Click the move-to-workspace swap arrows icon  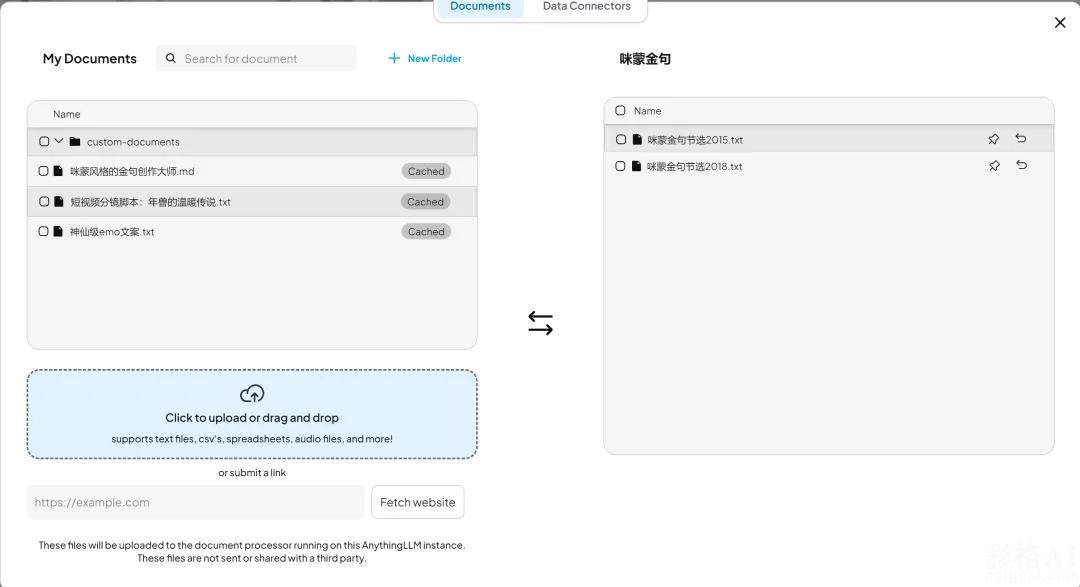(540, 323)
